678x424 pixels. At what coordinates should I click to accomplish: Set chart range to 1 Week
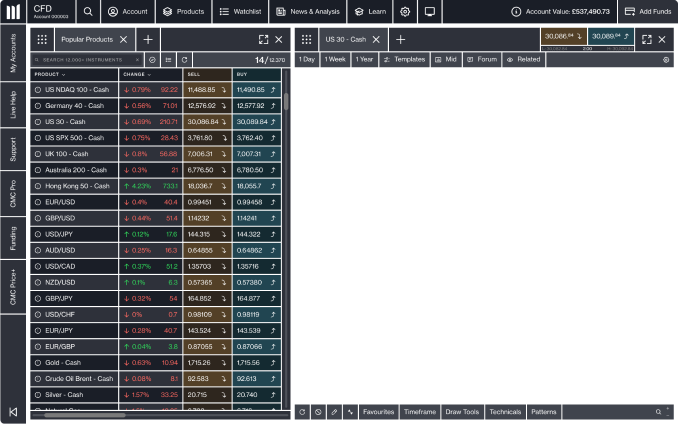point(335,60)
